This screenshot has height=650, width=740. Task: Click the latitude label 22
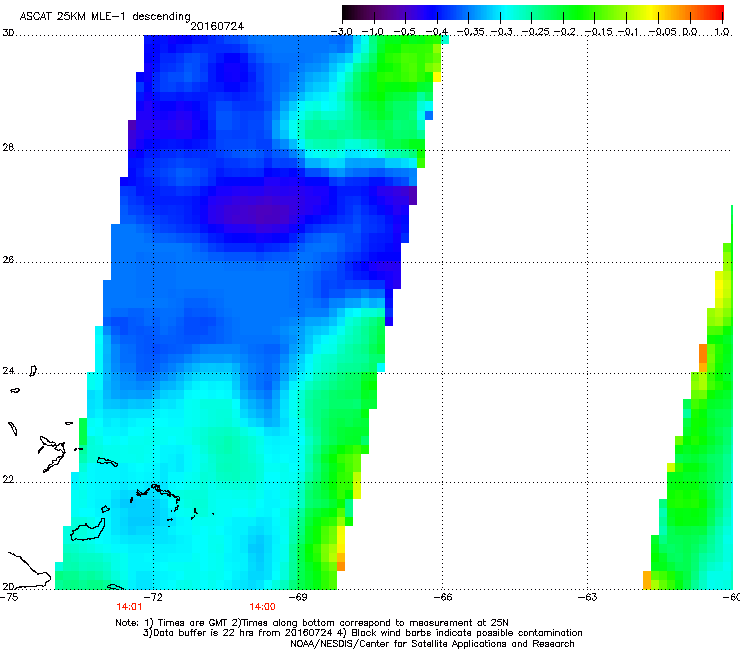8,479
